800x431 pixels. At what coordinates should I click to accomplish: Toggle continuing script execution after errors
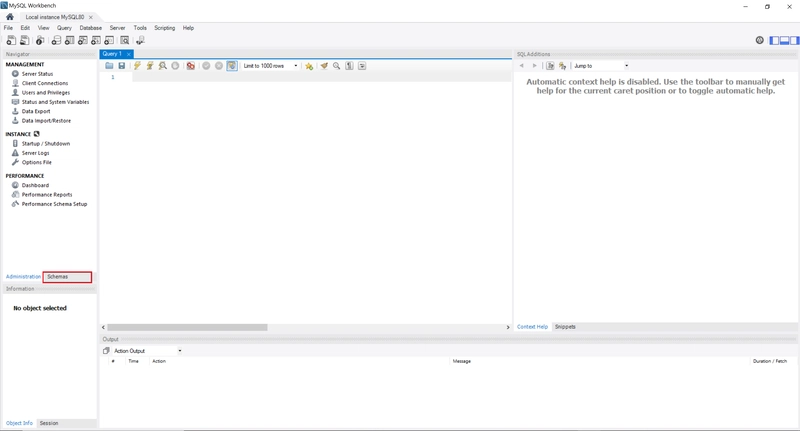[x=190, y=66]
